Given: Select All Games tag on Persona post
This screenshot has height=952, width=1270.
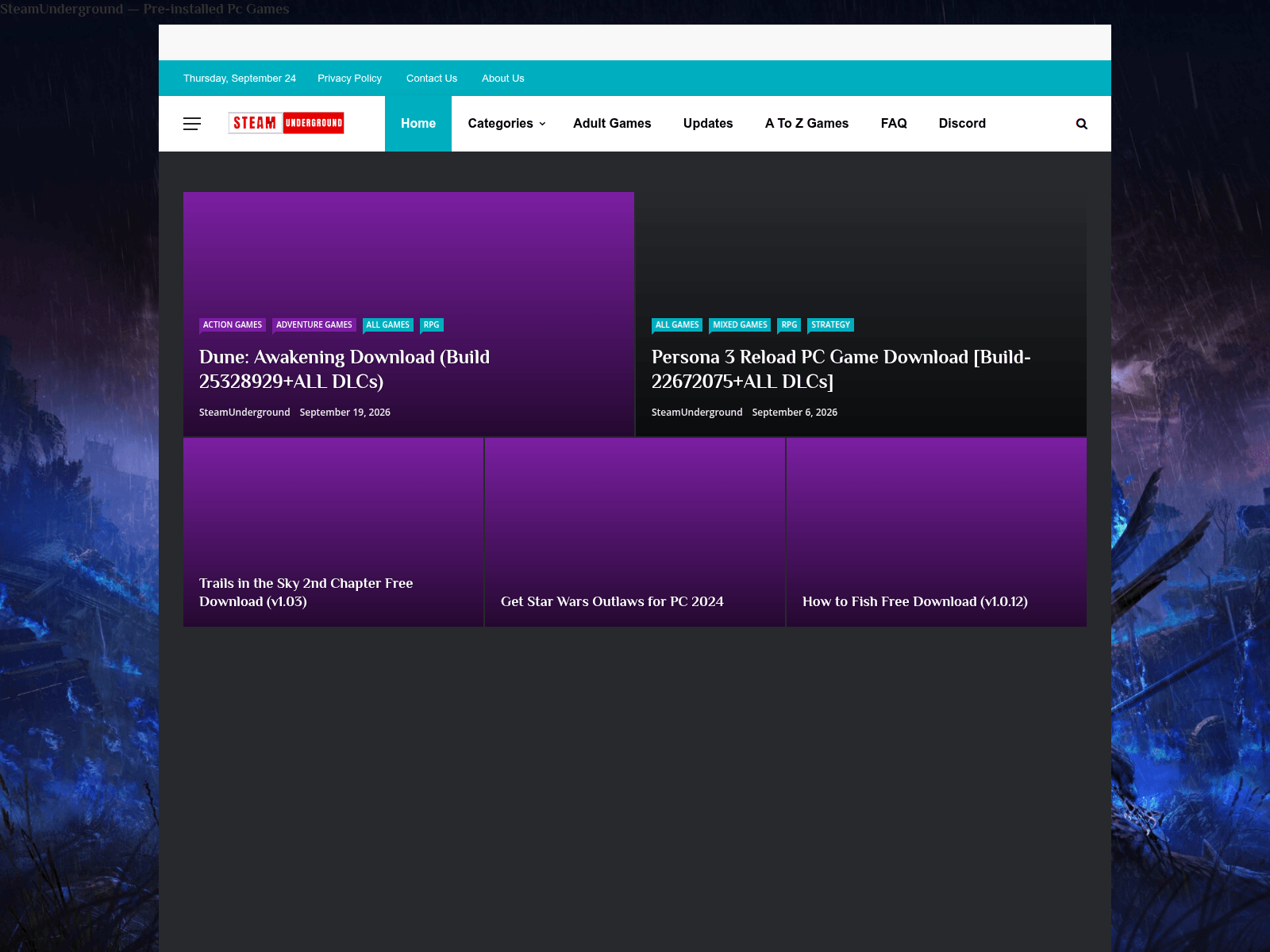Looking at the screenshot, I should tap(677, 325).
